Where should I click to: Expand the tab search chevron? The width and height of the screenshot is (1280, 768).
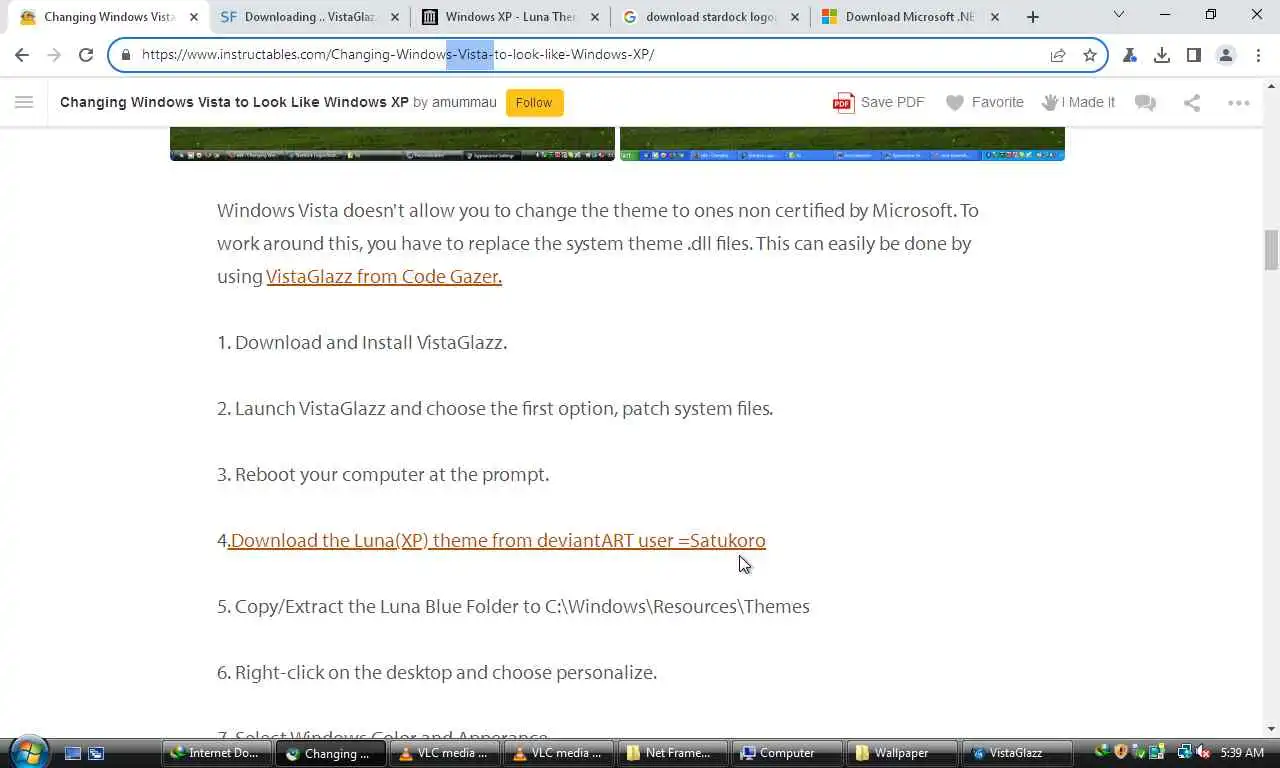point(1119,15)
